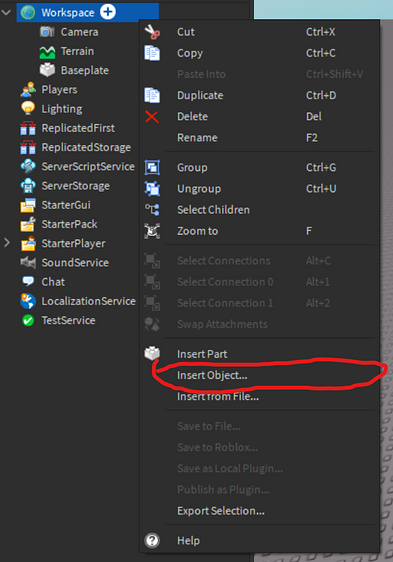This screenshot has height=562, width=393.
Task: Click the StarterGui folder icon
Action: click(28, 205)
